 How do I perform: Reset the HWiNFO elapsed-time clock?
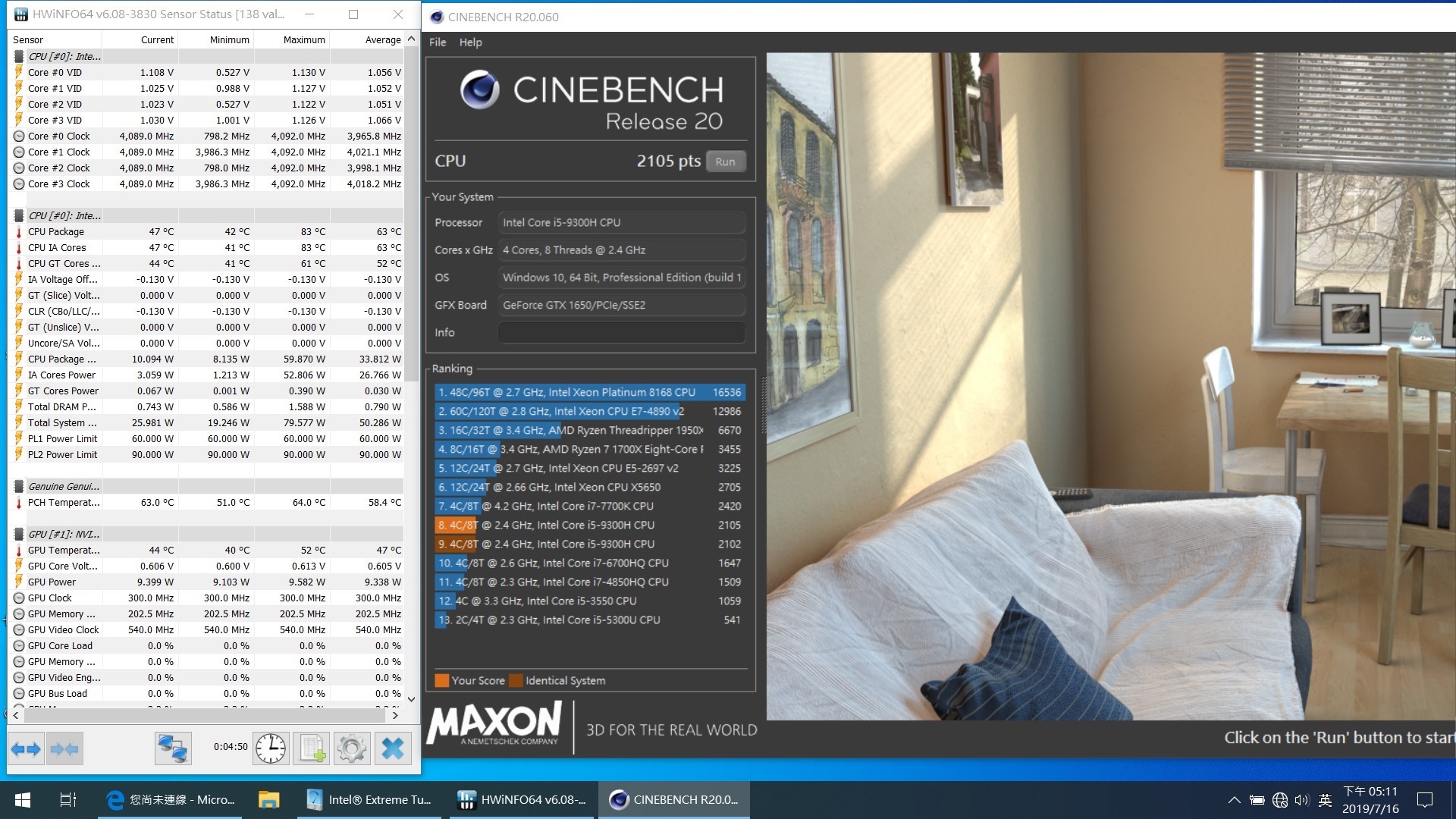pos(271,749)
